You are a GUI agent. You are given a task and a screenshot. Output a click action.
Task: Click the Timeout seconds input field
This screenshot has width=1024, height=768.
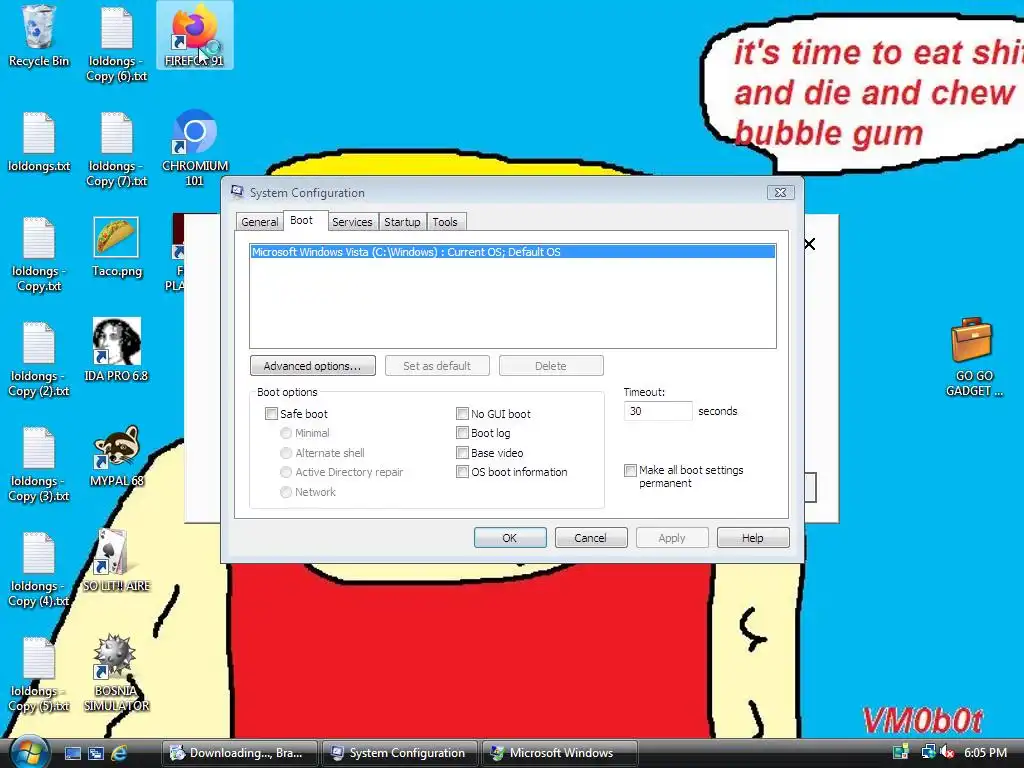pyautogui.click(x=658, y=411)
